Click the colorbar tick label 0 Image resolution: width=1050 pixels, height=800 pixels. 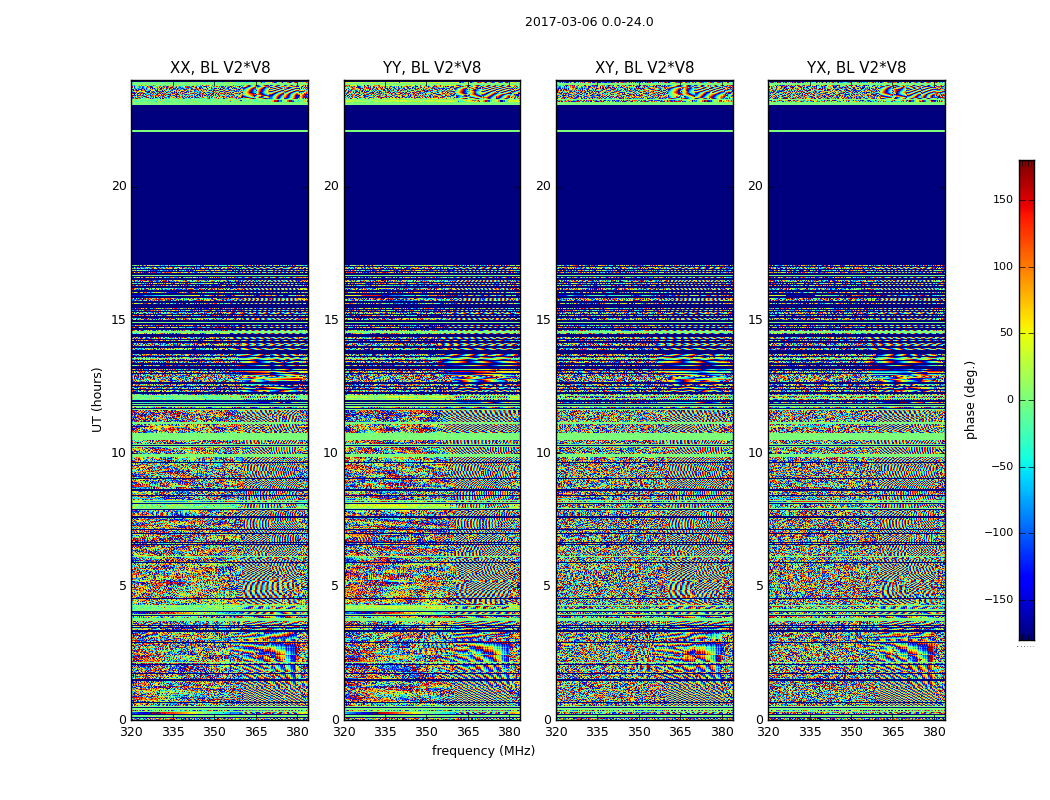pos(1009,400)
